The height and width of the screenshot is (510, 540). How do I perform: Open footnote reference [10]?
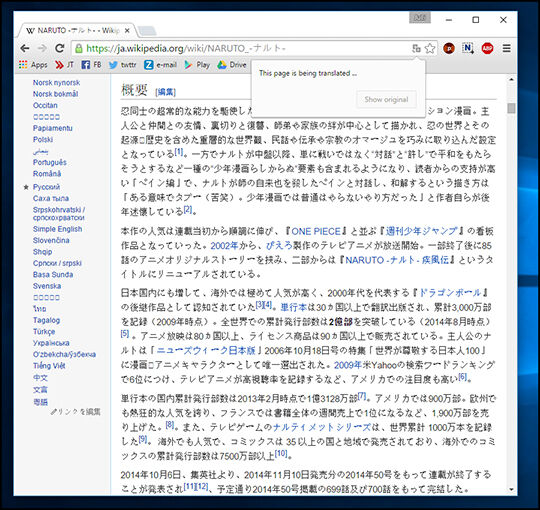pyautogui.click(x=281, y=453)
